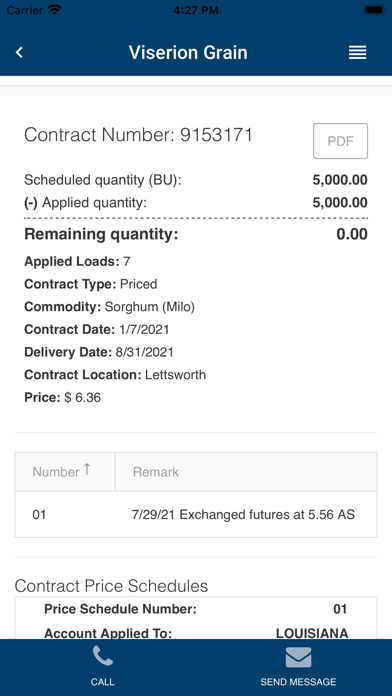Tap the Contract Number 9153171 heading
This screenshot has width=392, height=696.
point(138,134)
